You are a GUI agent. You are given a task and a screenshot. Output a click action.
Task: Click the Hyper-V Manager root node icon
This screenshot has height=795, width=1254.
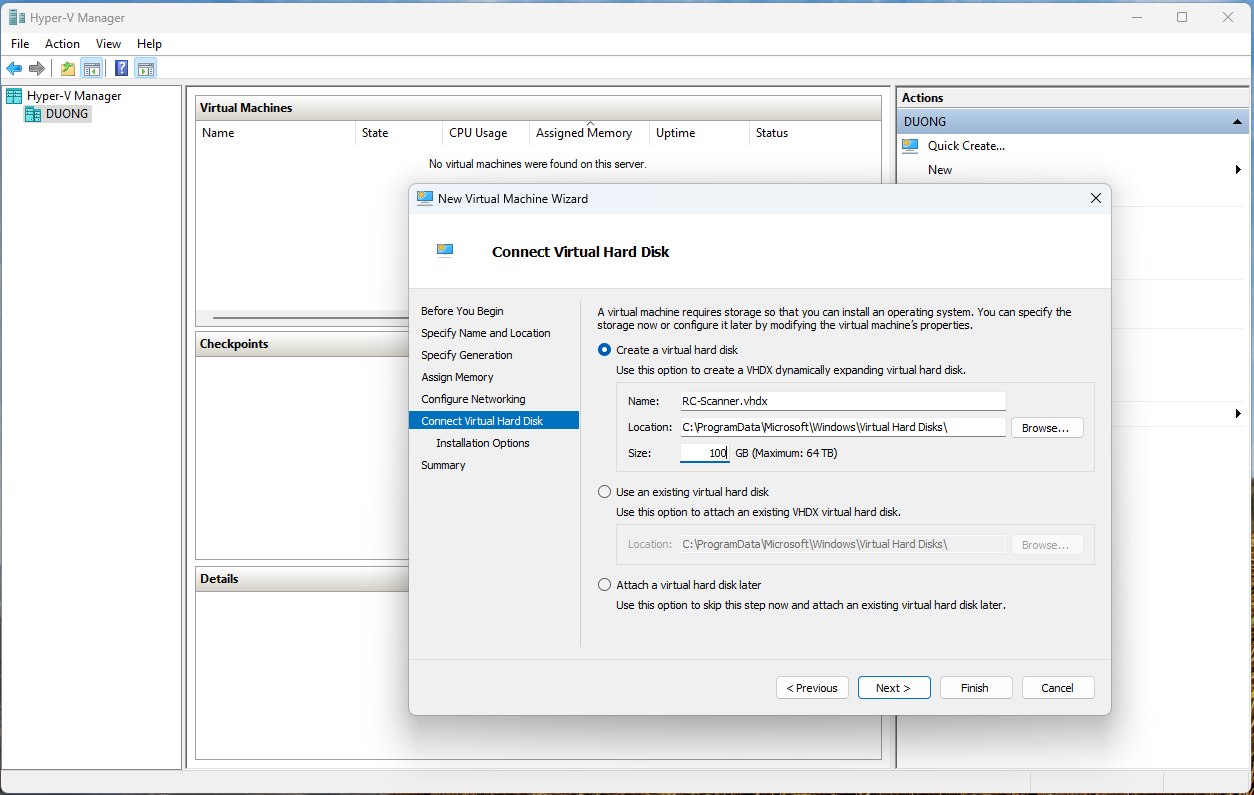click(x=14, y=96)
